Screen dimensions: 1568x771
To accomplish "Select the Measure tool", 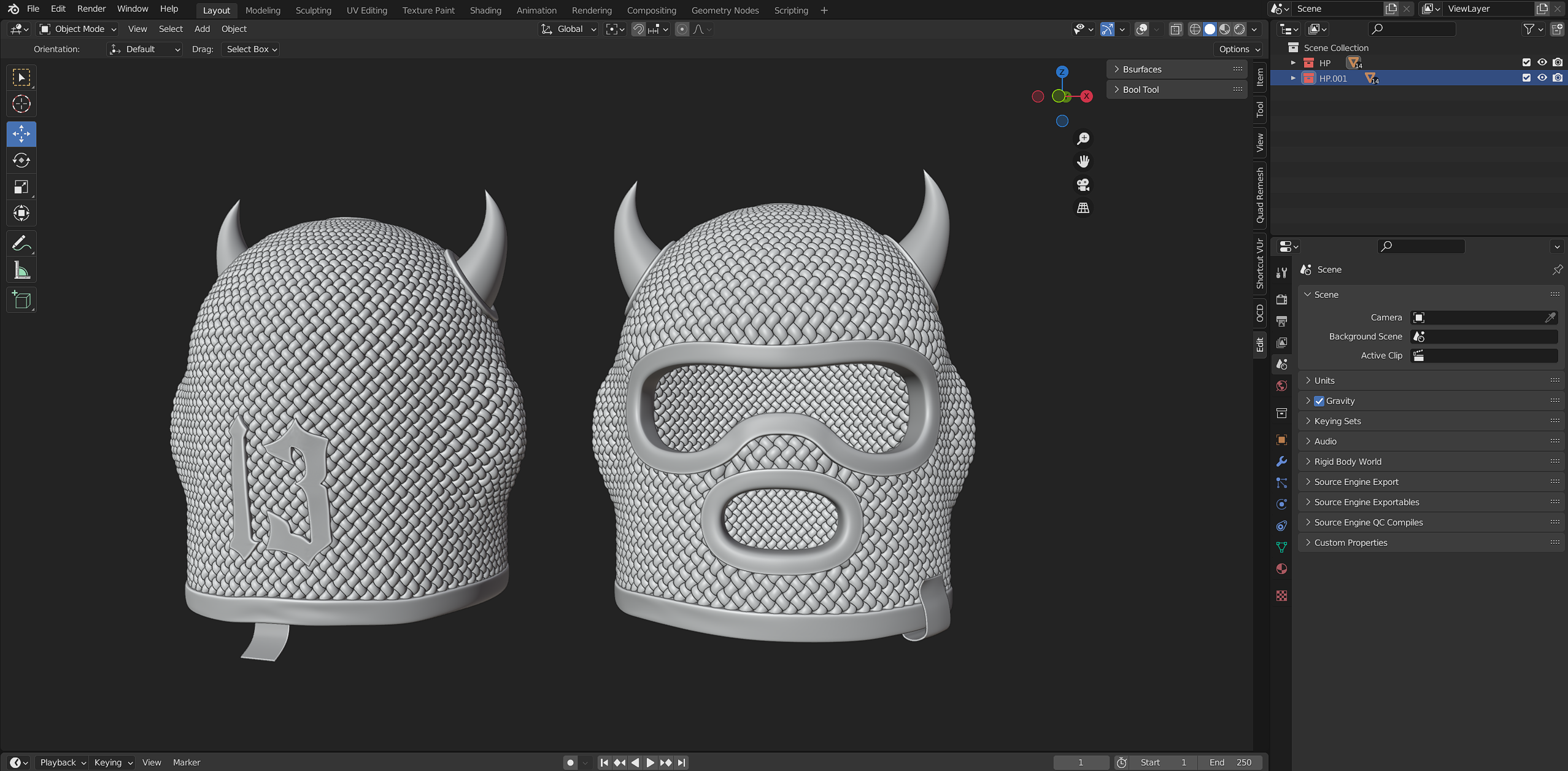I will (x=21, y=270).
